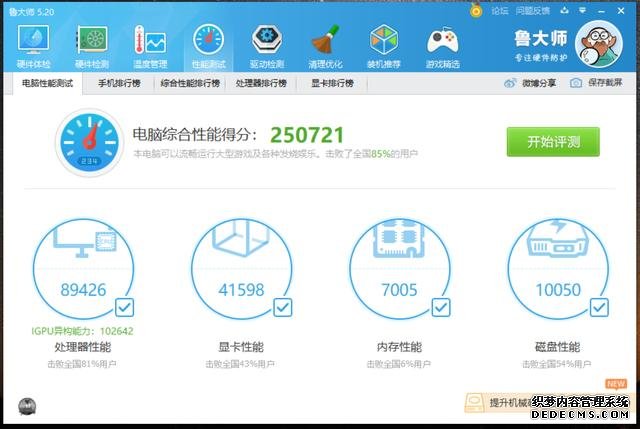Image resolution: width=640 pixels, height=429 pixels.
Task: Click the overall score 250721
Action: (x=307, y=135)
